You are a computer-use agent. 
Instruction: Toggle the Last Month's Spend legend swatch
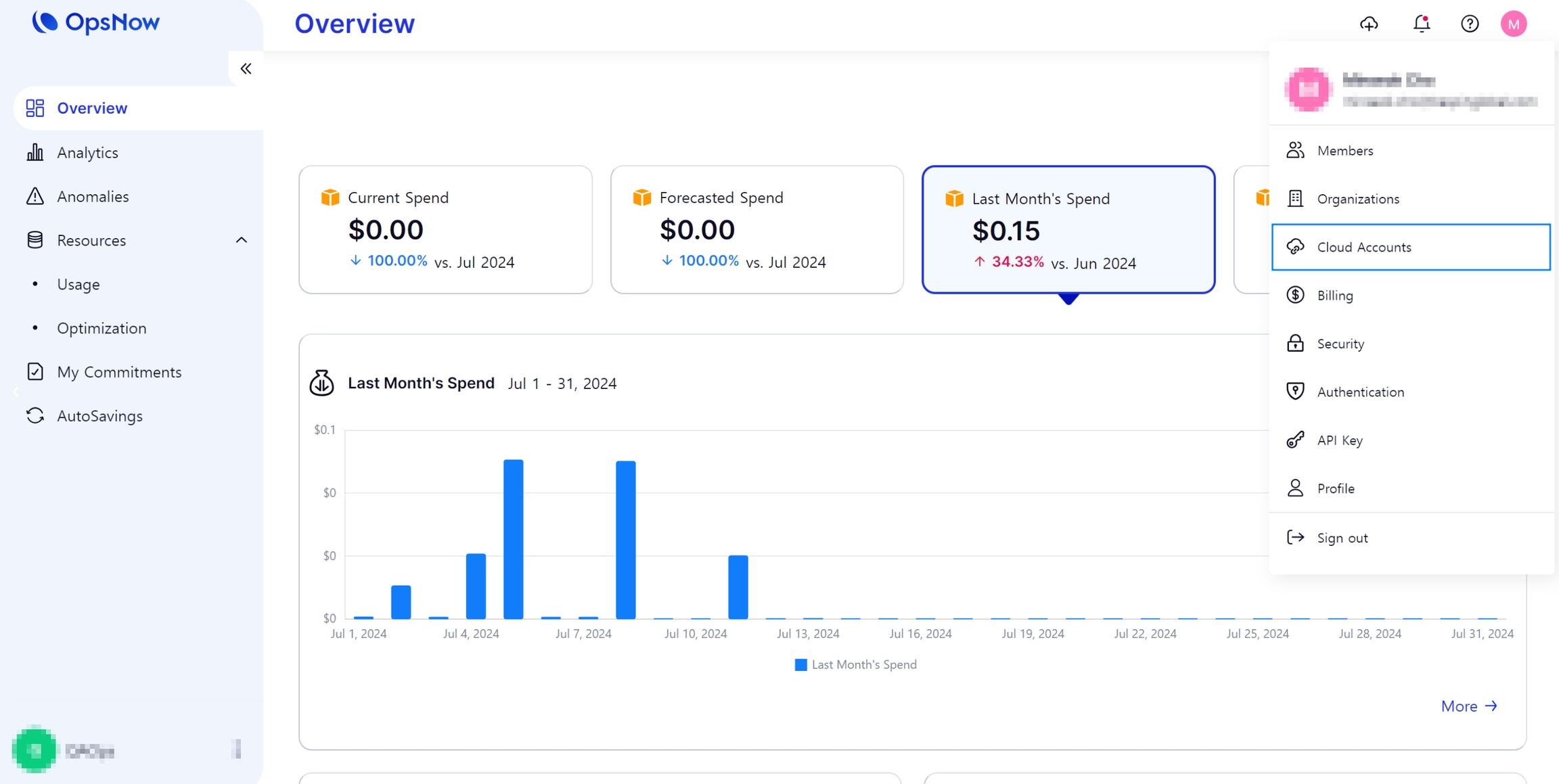pyautogui.click(x=800, y=664)
